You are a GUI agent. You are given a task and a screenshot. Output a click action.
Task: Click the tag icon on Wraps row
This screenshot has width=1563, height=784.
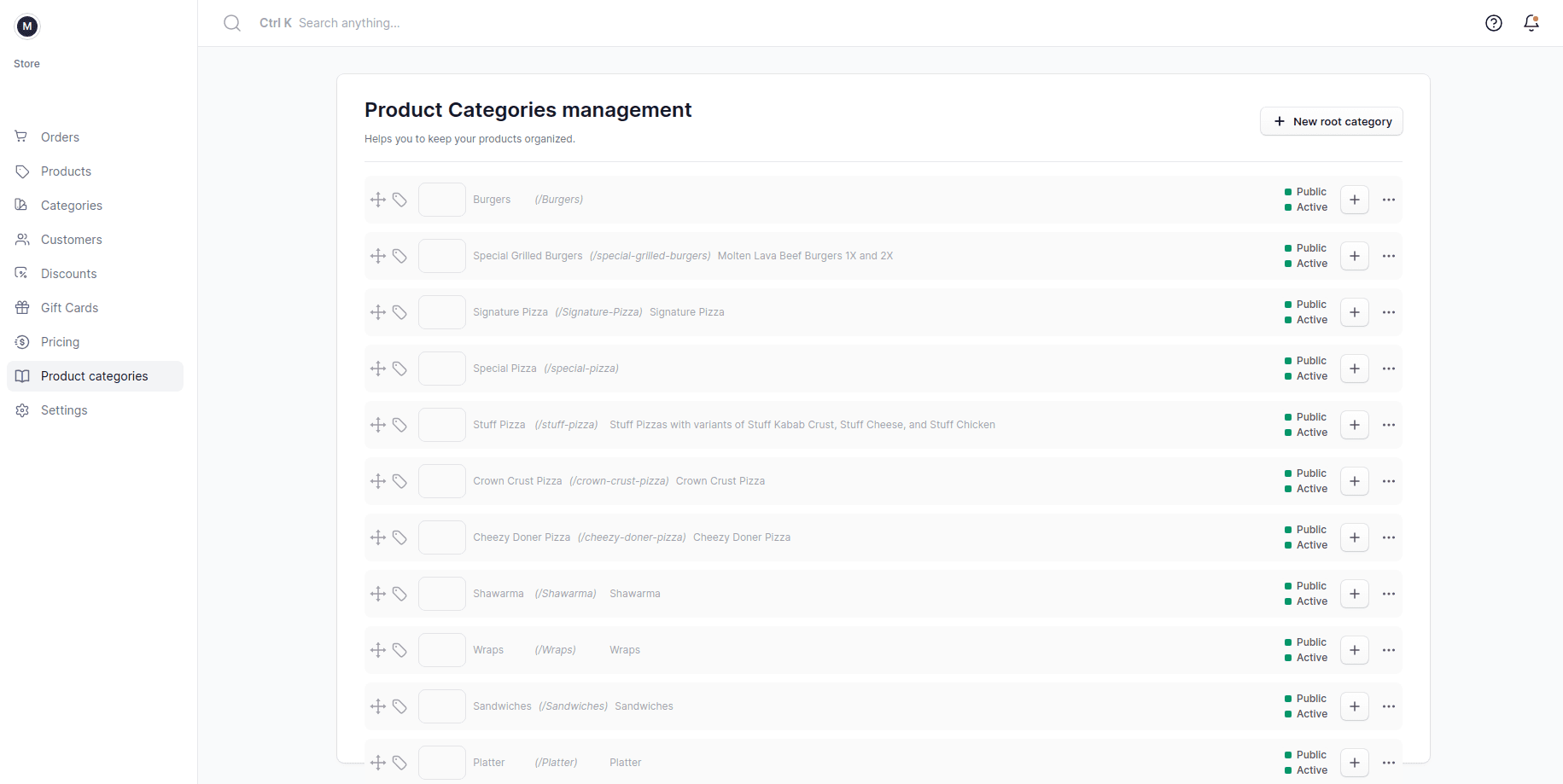point(399,650)
